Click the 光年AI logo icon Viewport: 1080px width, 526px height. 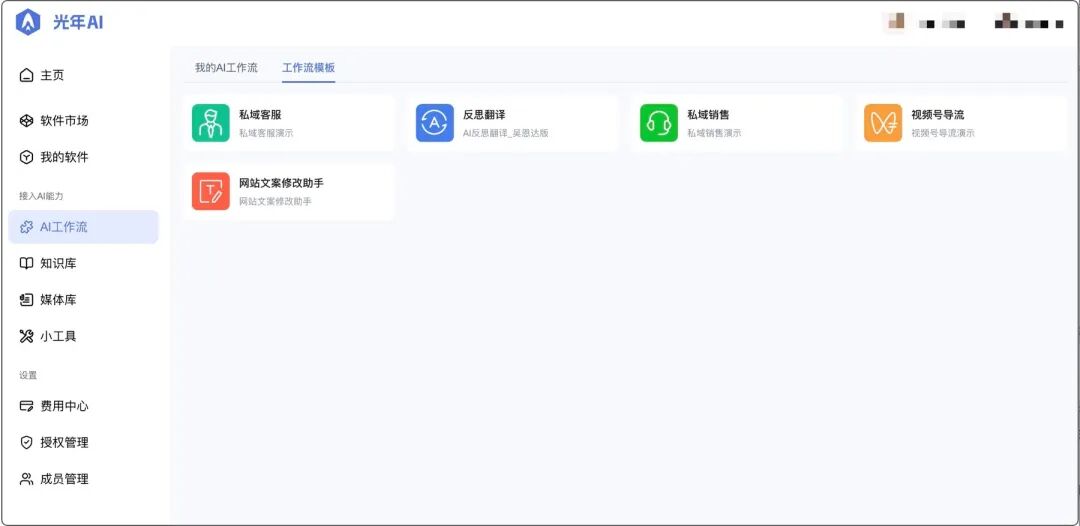pyautogui.click(x=28, y=23)
